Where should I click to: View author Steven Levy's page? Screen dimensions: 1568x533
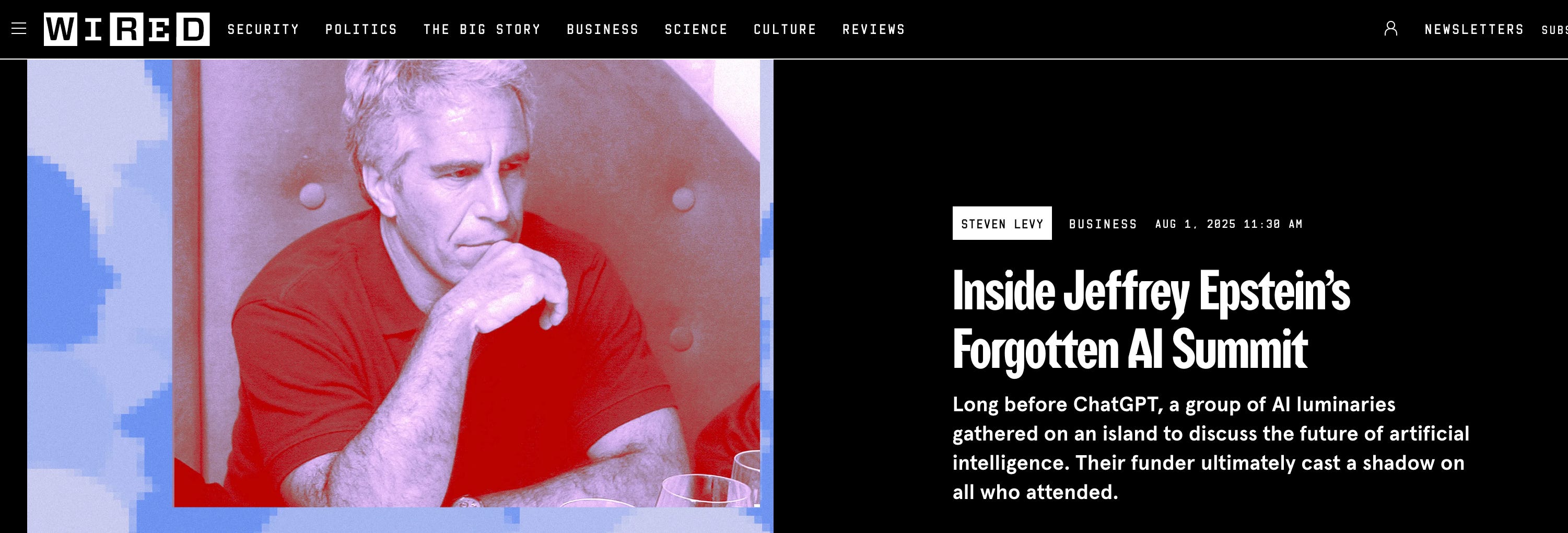(1002, 224)
